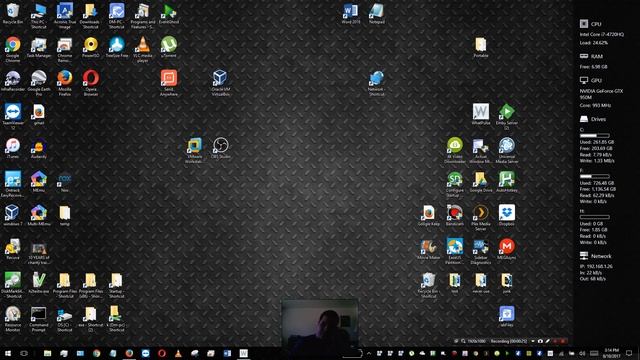Open File Explorer from the taskbar

[47, 353]
